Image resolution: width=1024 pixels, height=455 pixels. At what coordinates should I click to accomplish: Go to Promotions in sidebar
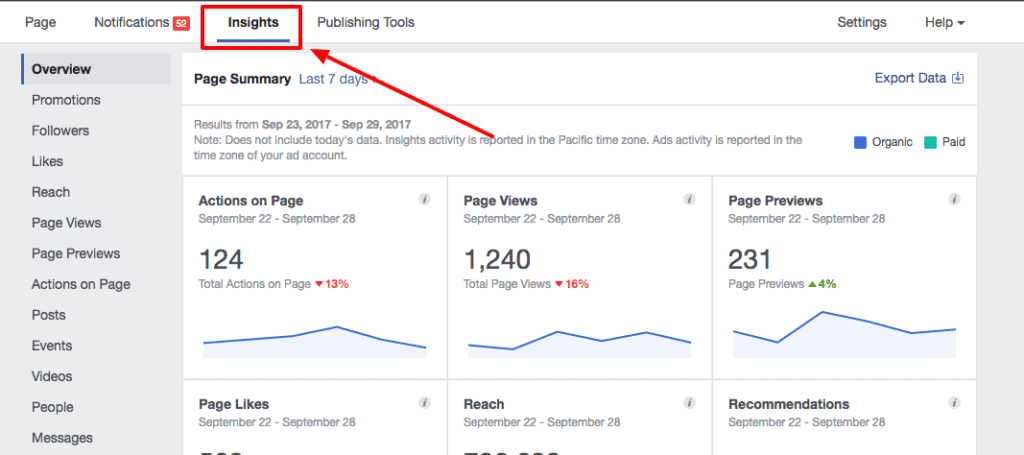click(x=66, y=100)
